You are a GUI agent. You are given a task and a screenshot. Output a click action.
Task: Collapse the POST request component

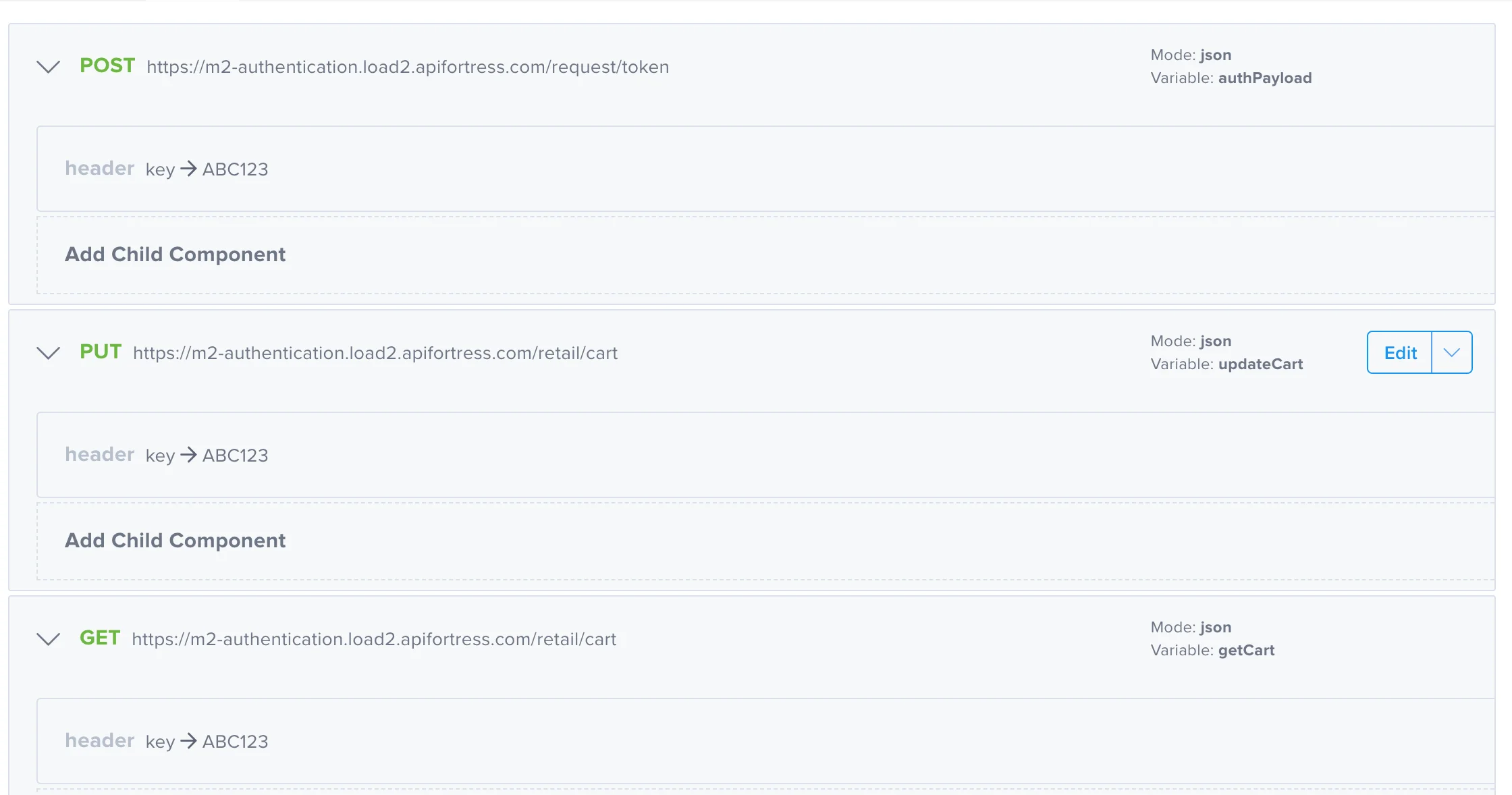[48, 67]
